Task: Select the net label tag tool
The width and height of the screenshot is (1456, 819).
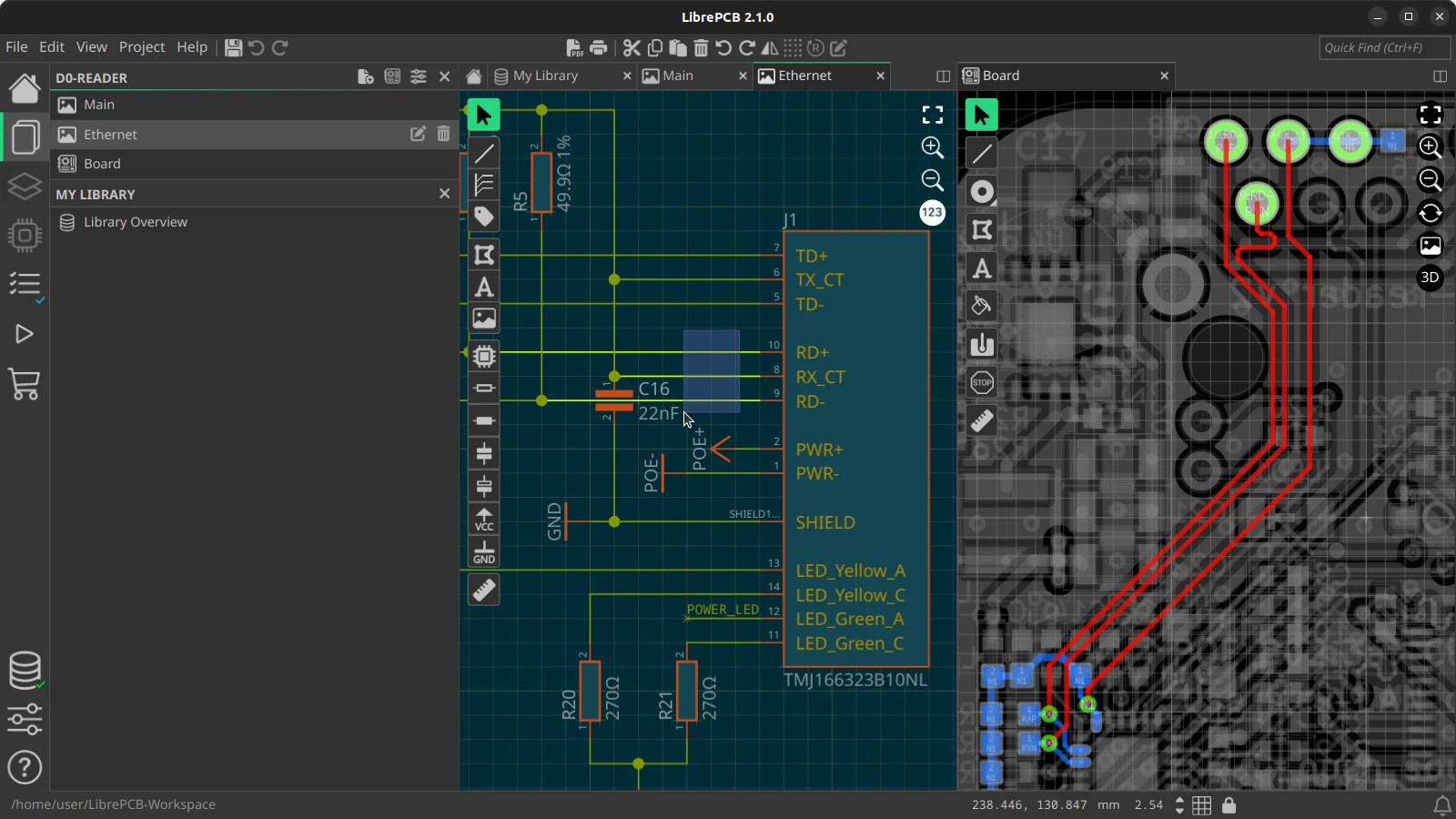Action: [x=484, y=217]
